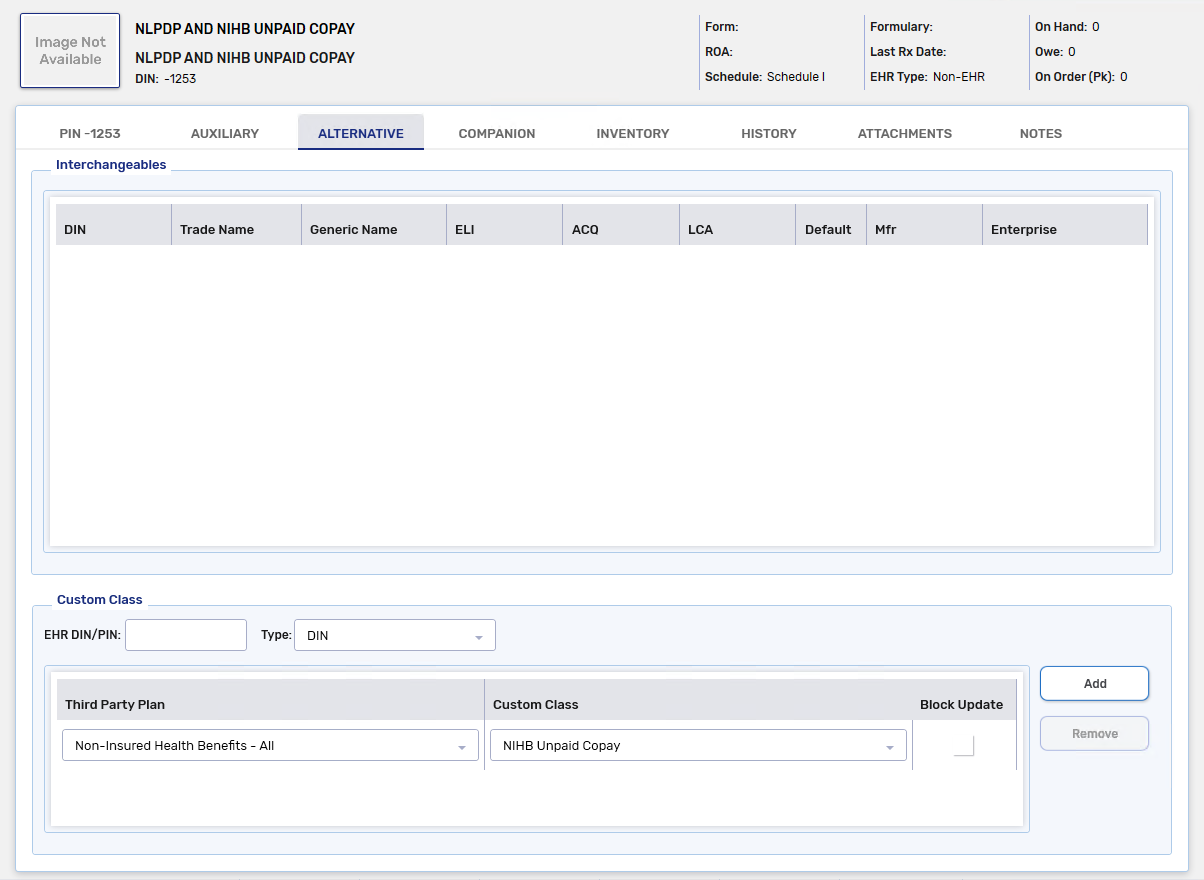The image size is (1204, 880).
Task: Click the 'Owe: 0' text
Action: click(x=1055, y=51)
